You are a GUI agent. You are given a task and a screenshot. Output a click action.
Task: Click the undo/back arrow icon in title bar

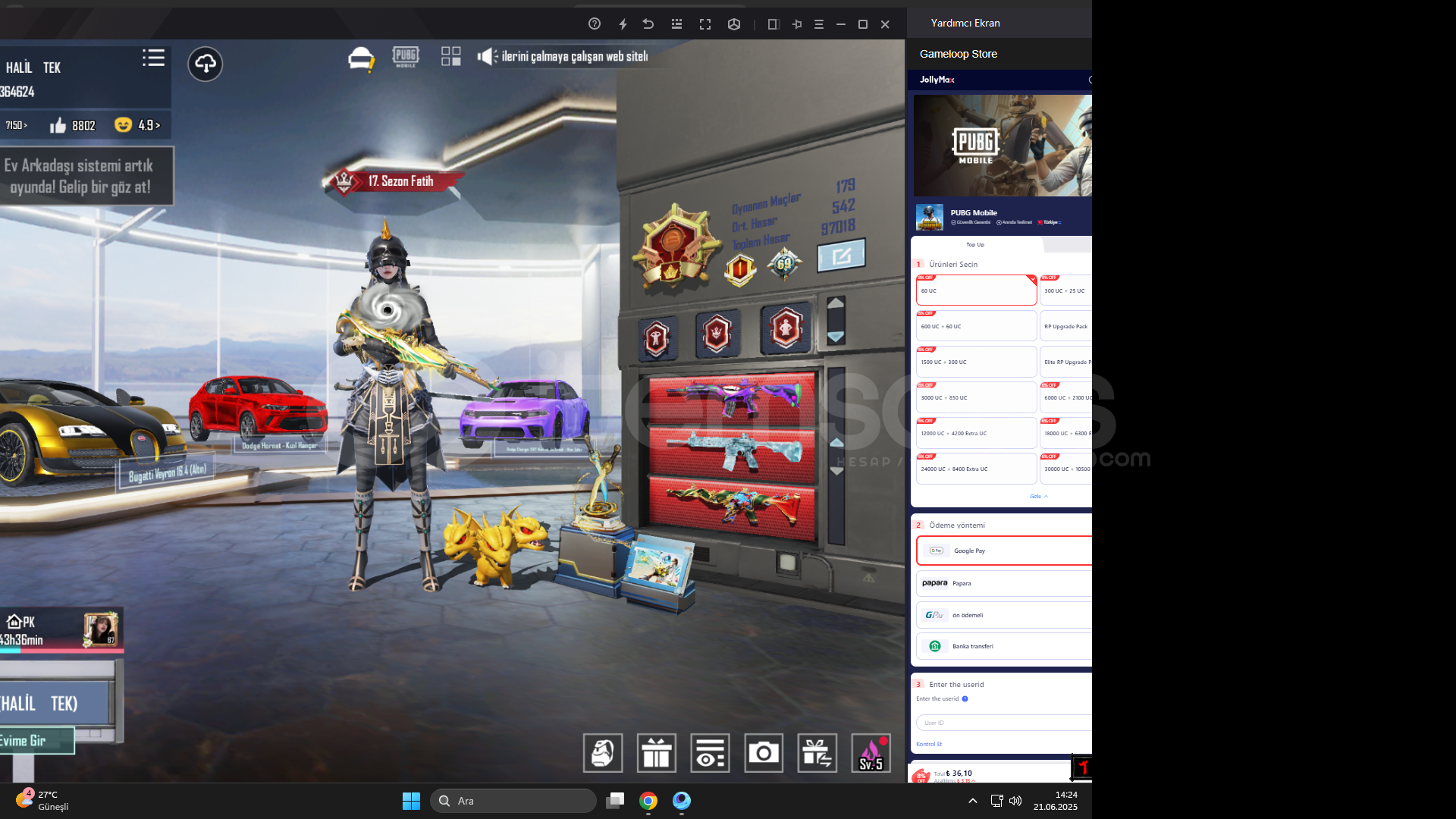click(648, 24)
